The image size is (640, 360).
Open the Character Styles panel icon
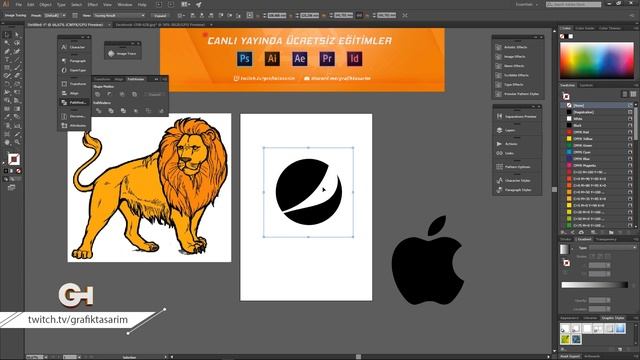coord(499,180)
